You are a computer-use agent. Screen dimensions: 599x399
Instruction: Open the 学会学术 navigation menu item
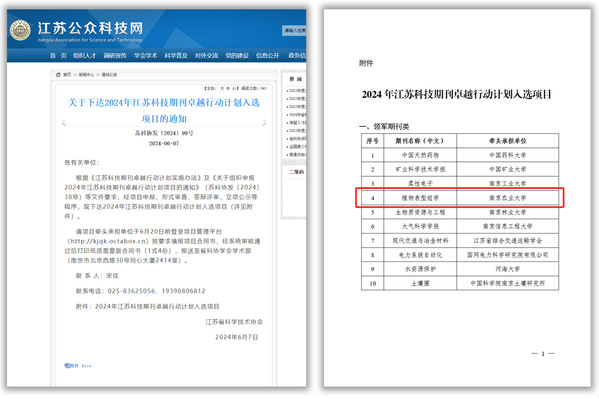click(146, 55)
